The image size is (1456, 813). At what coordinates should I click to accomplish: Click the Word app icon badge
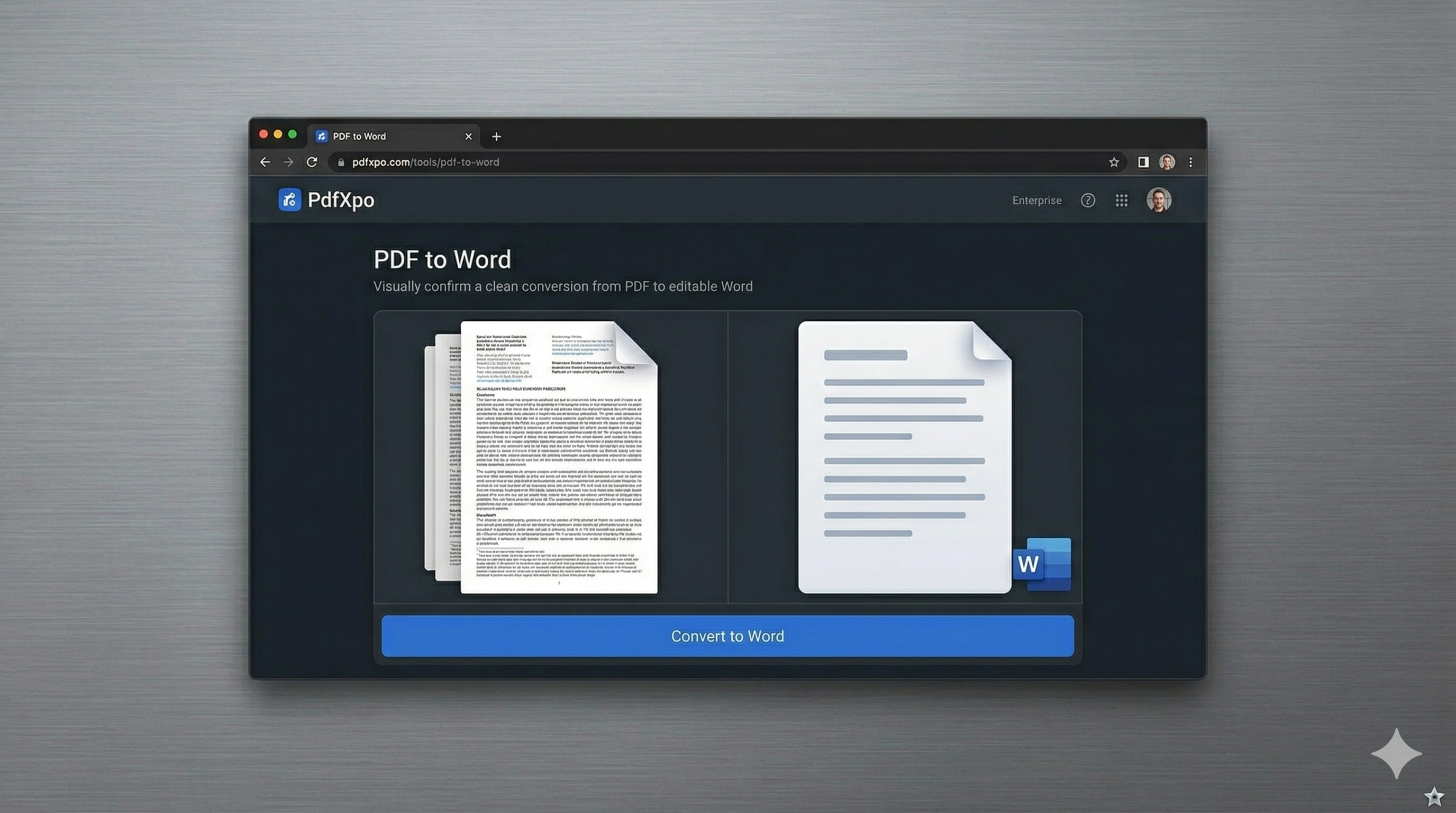tap(1042, 564)
